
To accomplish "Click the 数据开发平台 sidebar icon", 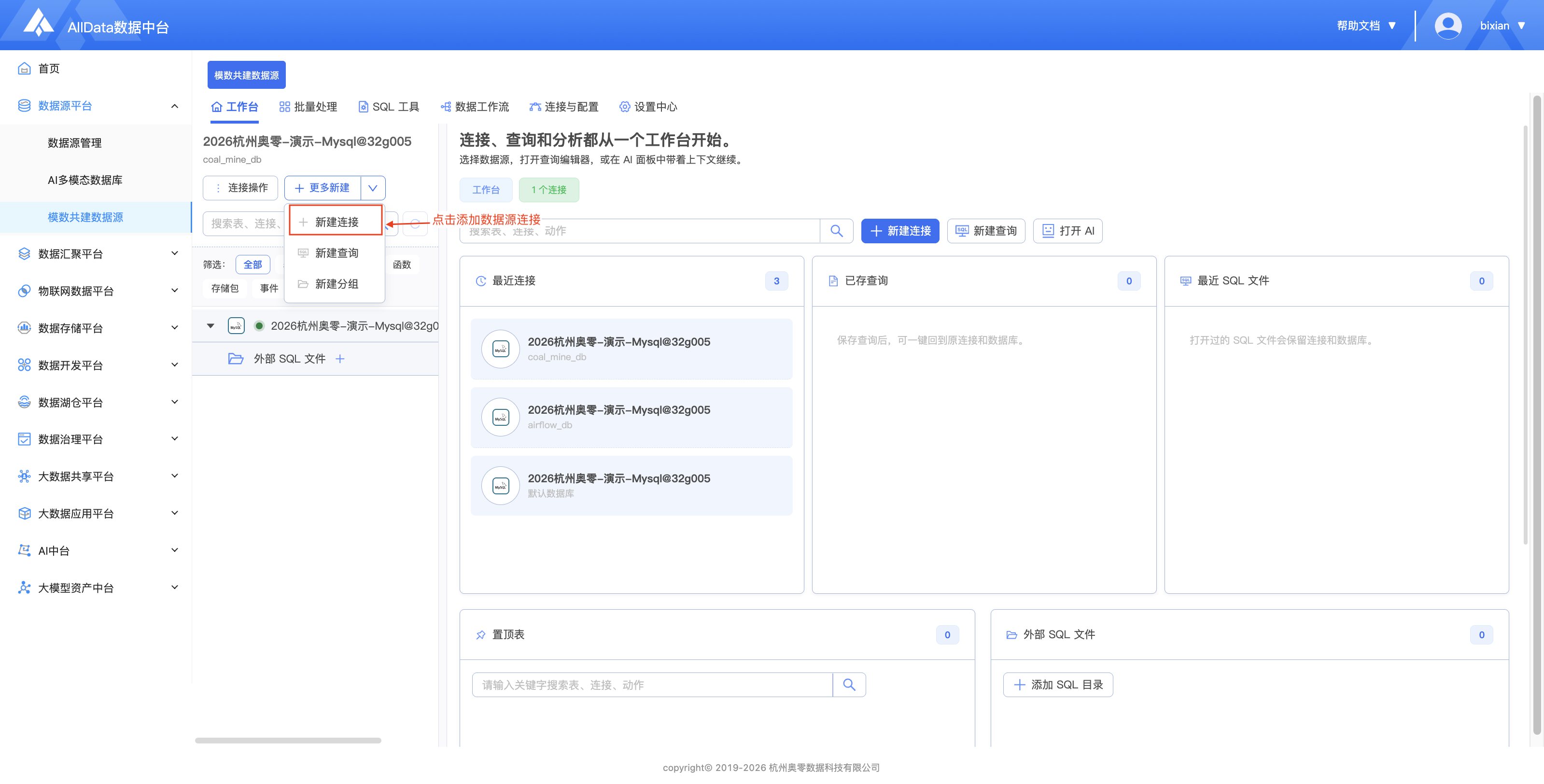I will (x=24, y=365).
